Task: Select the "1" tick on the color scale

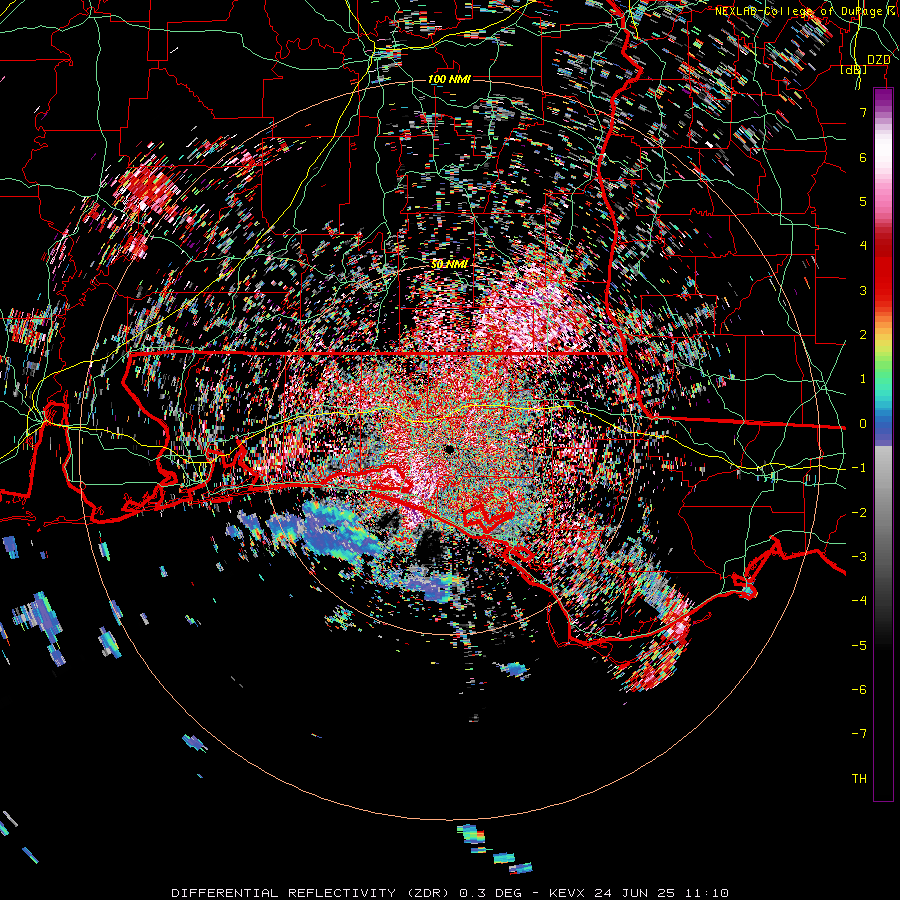Action: click(x=863, y=379)
